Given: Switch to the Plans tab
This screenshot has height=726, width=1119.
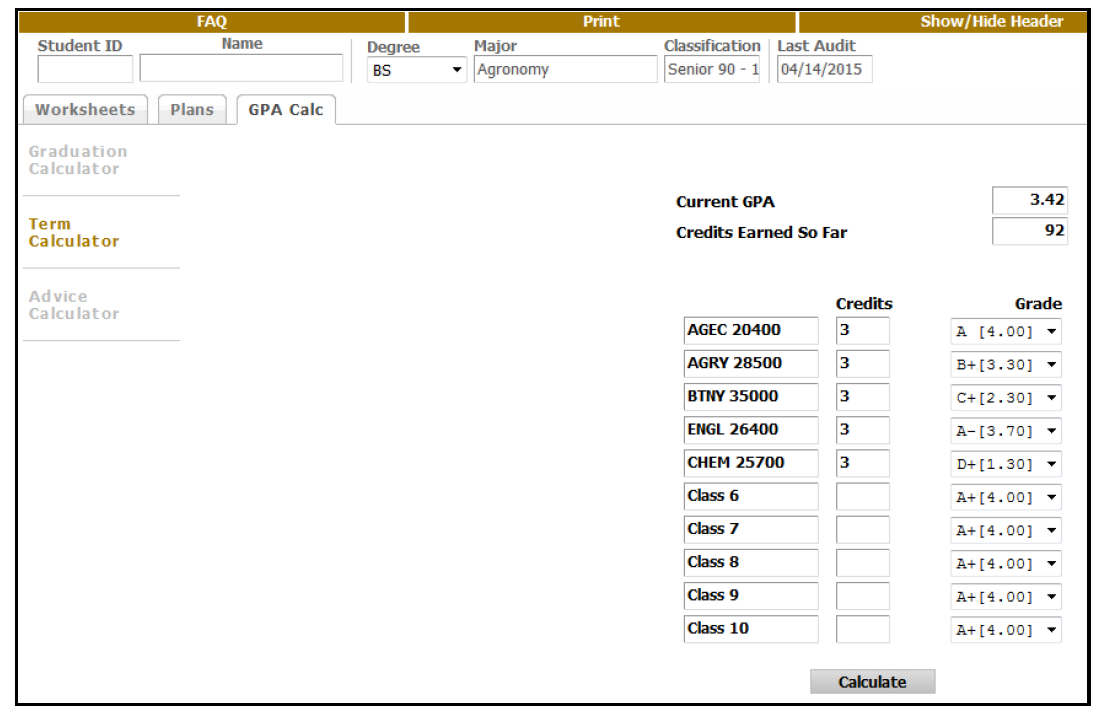Looking at the screenshot, I should pos(191,110).
